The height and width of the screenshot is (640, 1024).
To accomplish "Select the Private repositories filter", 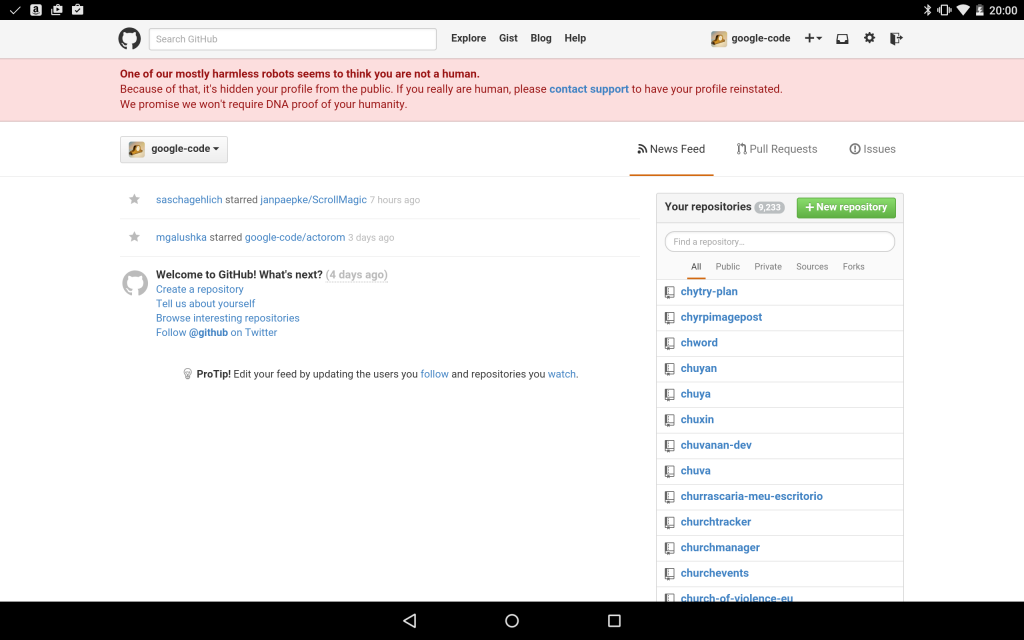I will tap(768, 266).
